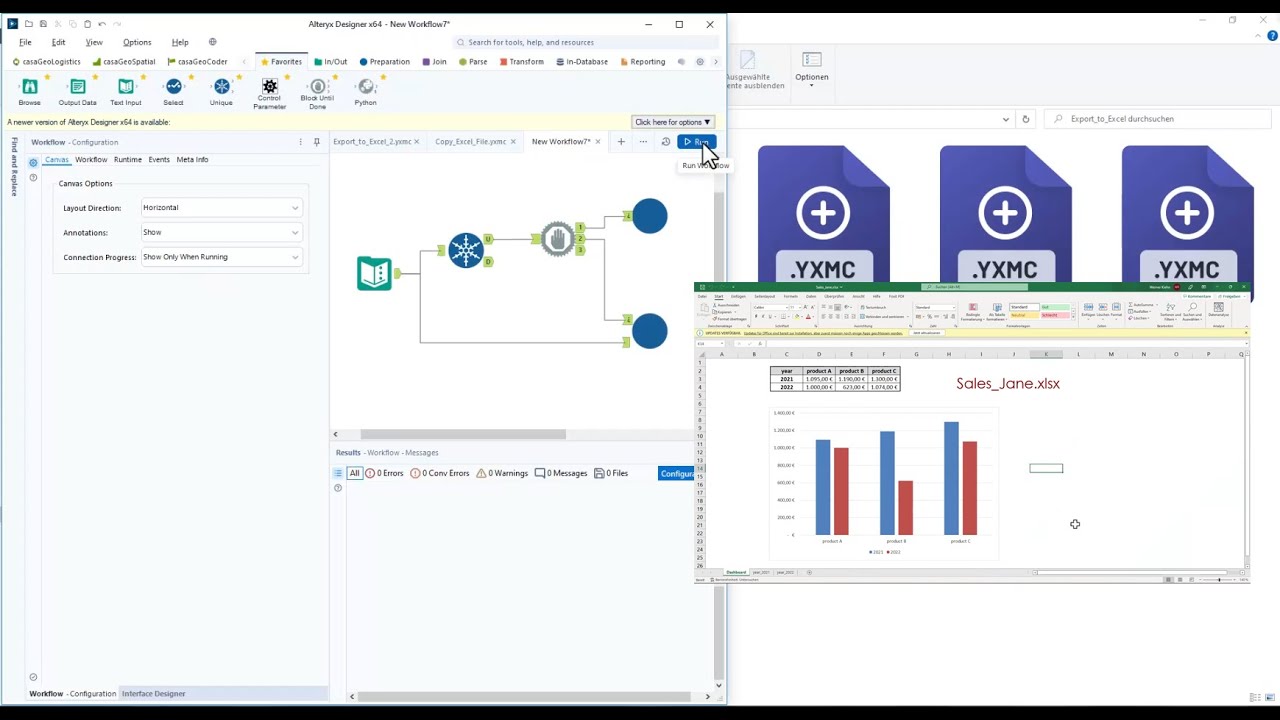Open the 'Click here for options' dropdown
Viewport: 1280px width, 720px height.
tap(672, 122)
